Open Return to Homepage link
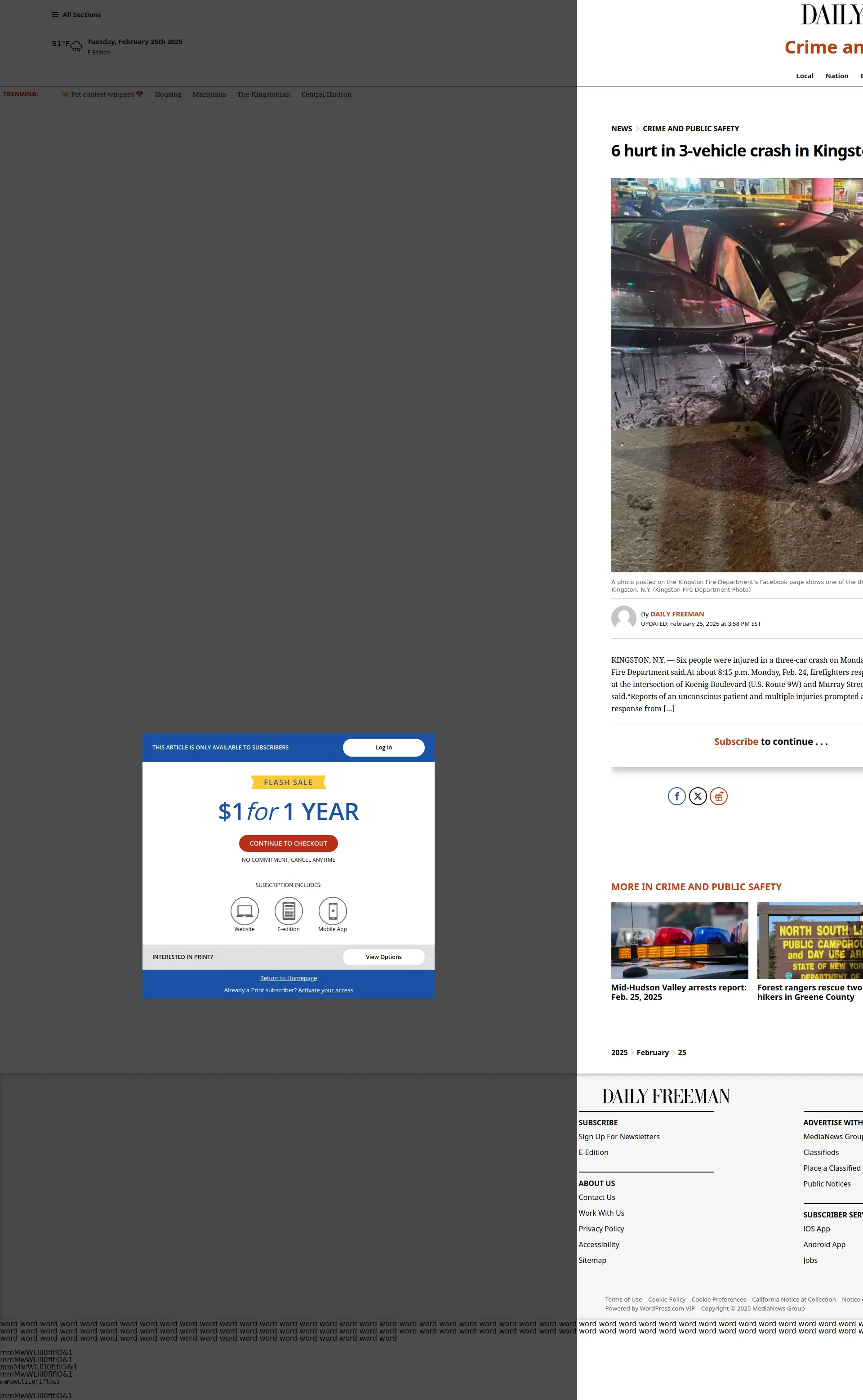This screenshot has height=1400, width=863. pyautogui.click(x=288, y=978)
